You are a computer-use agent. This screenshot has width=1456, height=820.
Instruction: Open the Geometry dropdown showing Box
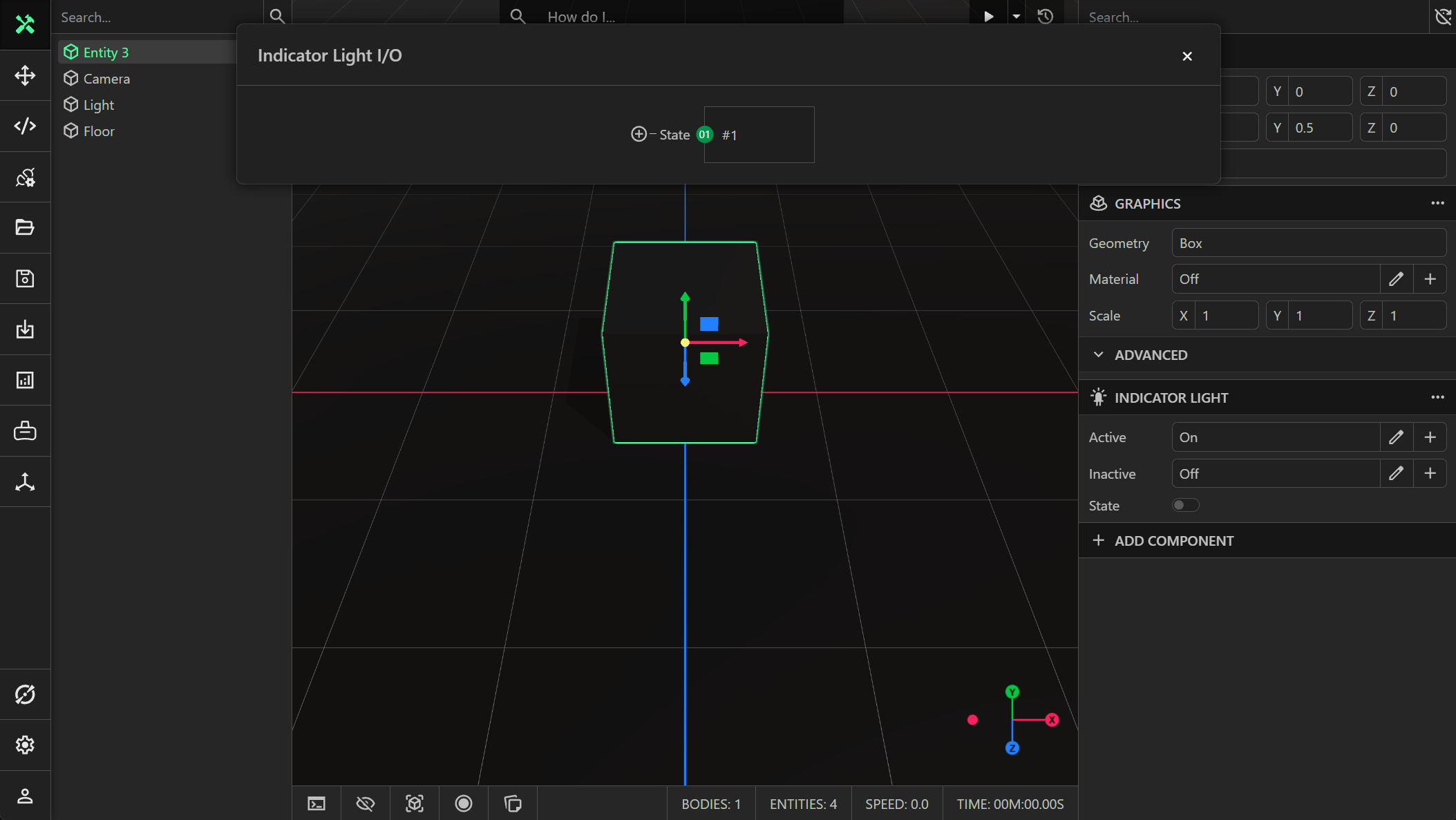1308,242
